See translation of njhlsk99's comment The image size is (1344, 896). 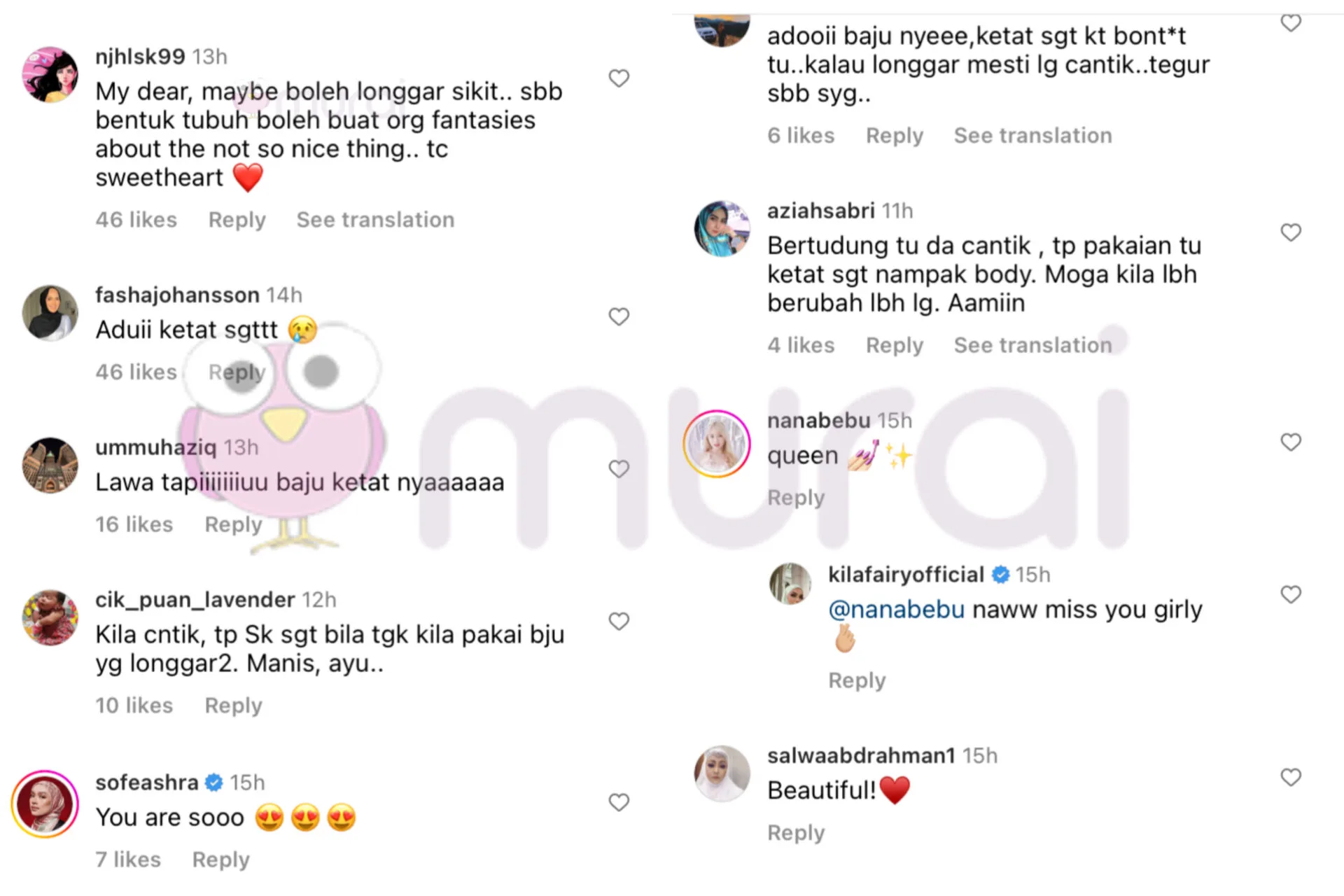point(375,220)
